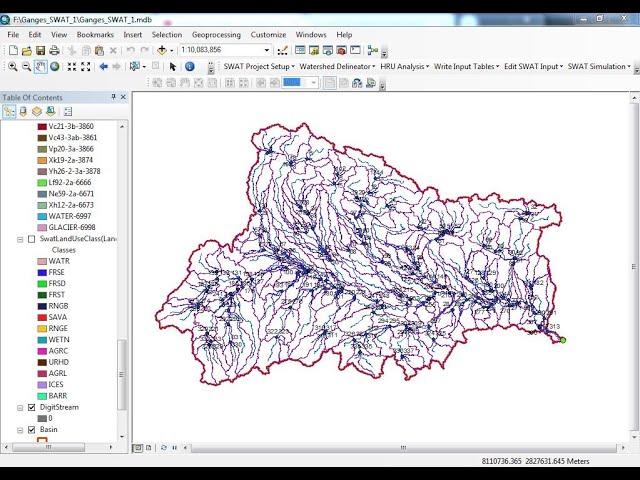Viewport: 640px width, 480px height.
Task: Click Fixed Zoom In arrows
Action: (x=72, y=67)
